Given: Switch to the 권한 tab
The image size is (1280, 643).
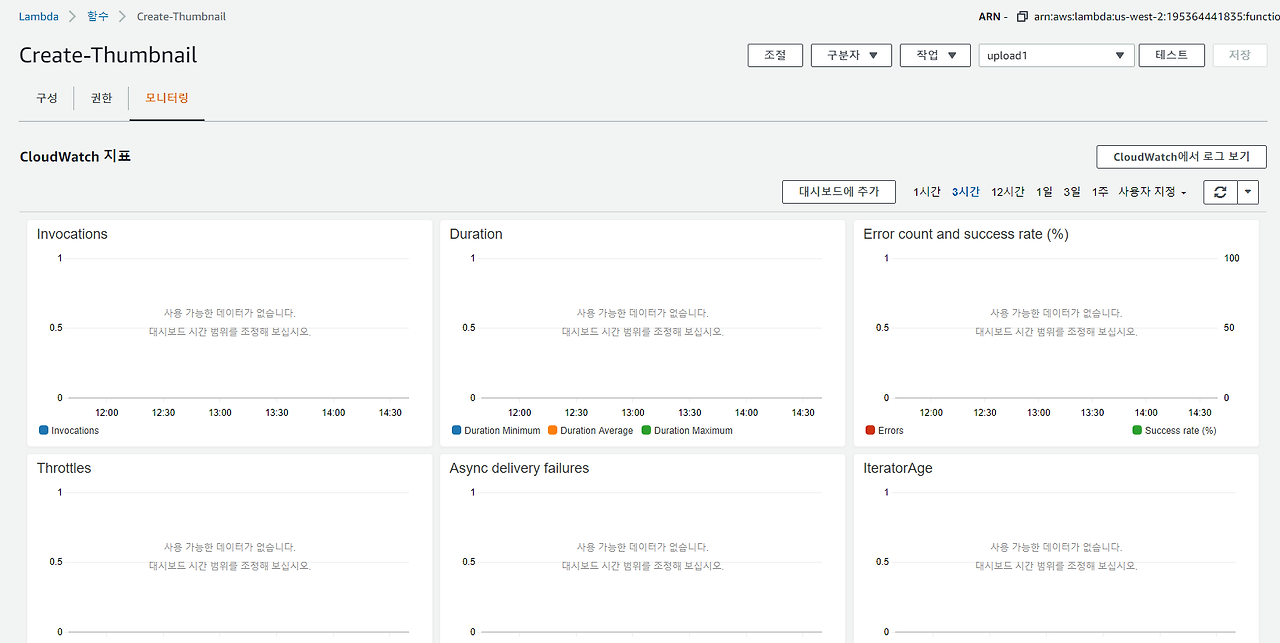Looking at the screenshot, I should [x=101, y=98].
